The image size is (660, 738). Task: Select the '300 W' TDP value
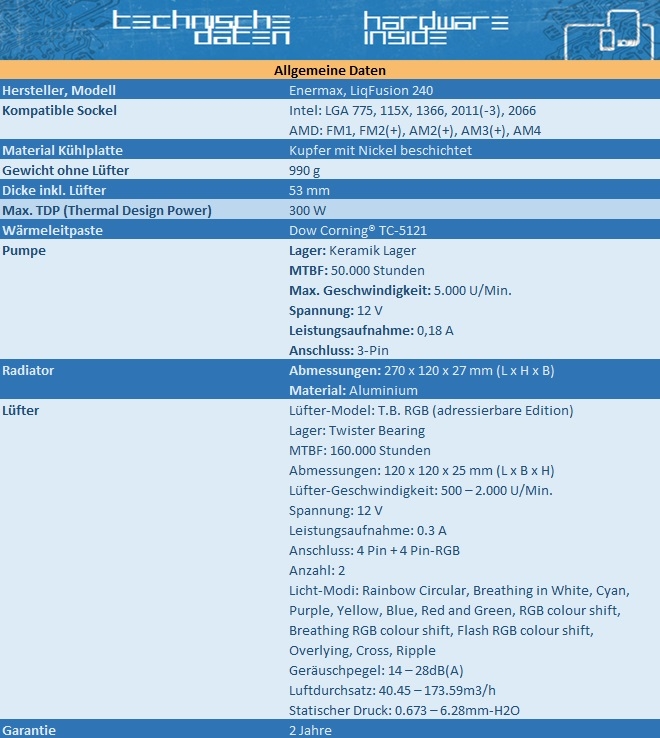click(307, 210)
